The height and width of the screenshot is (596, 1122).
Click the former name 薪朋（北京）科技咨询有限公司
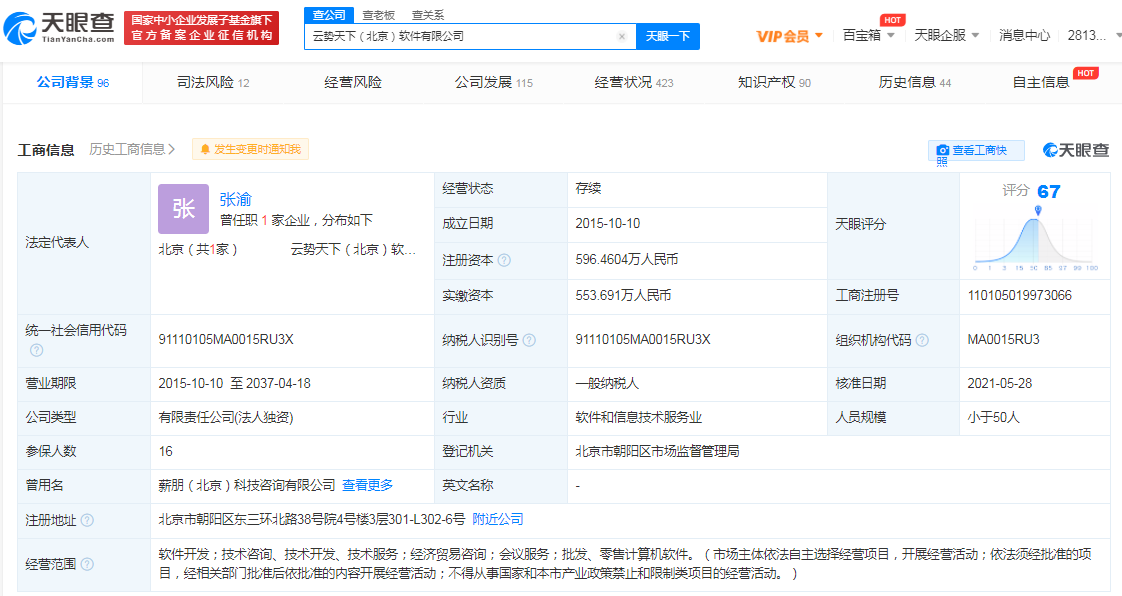(x=247, y=485)
